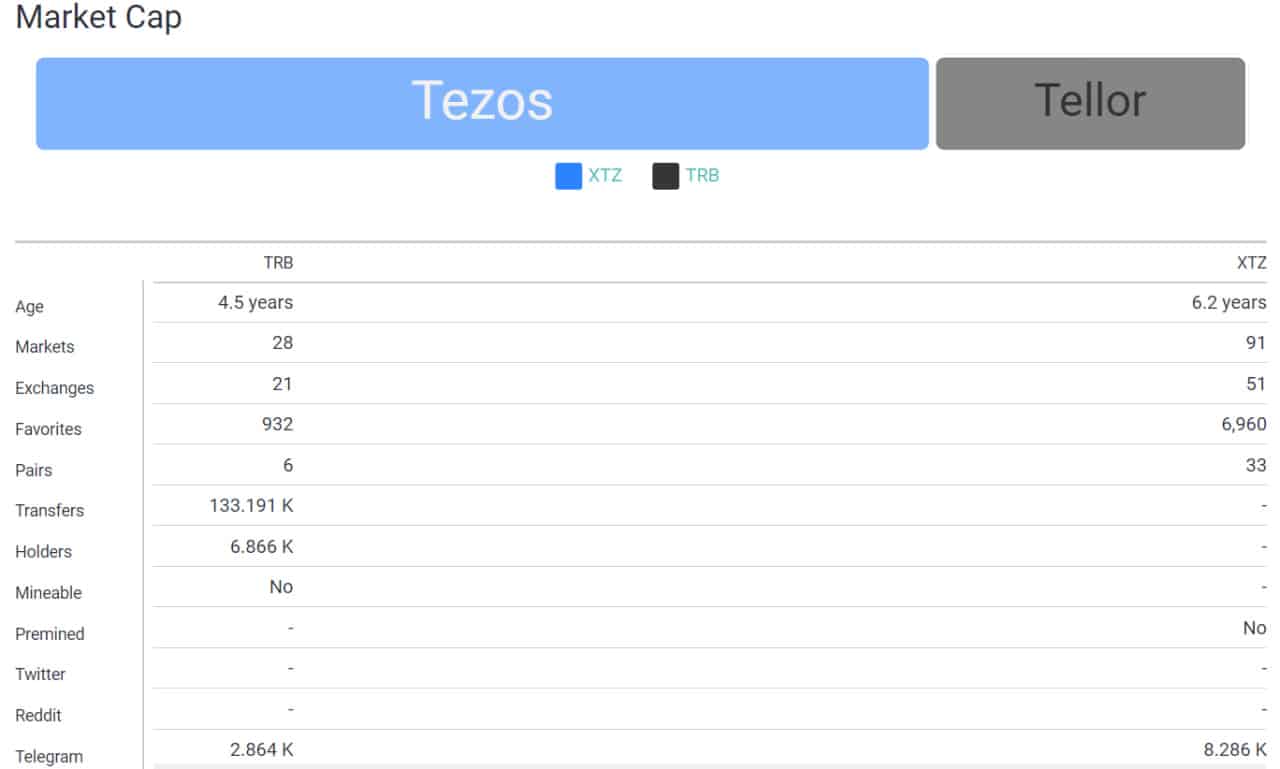Viewport: 1280px width, 769px height.
Task: Toggle the TRB legend label
Action: pos(702,176)
